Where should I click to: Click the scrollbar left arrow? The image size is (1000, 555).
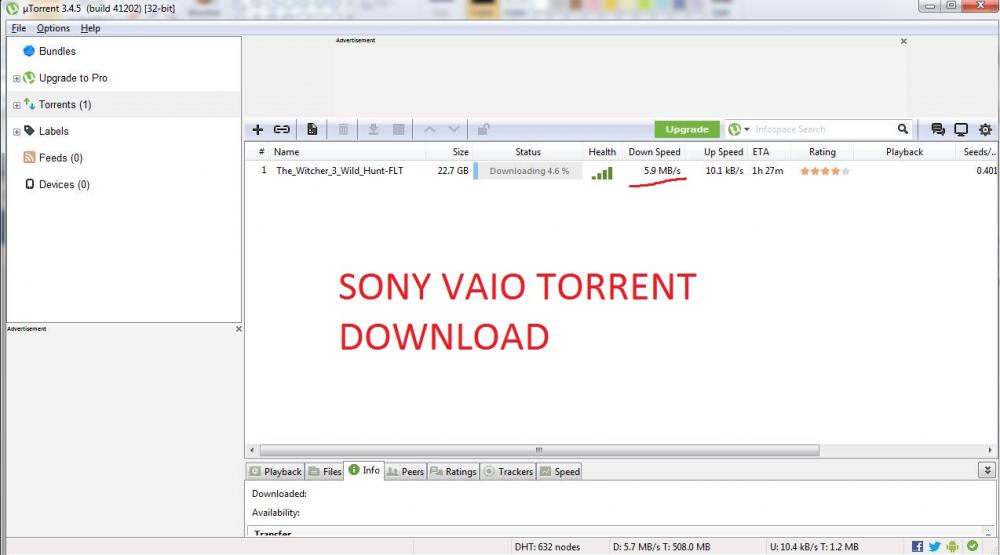252,450
